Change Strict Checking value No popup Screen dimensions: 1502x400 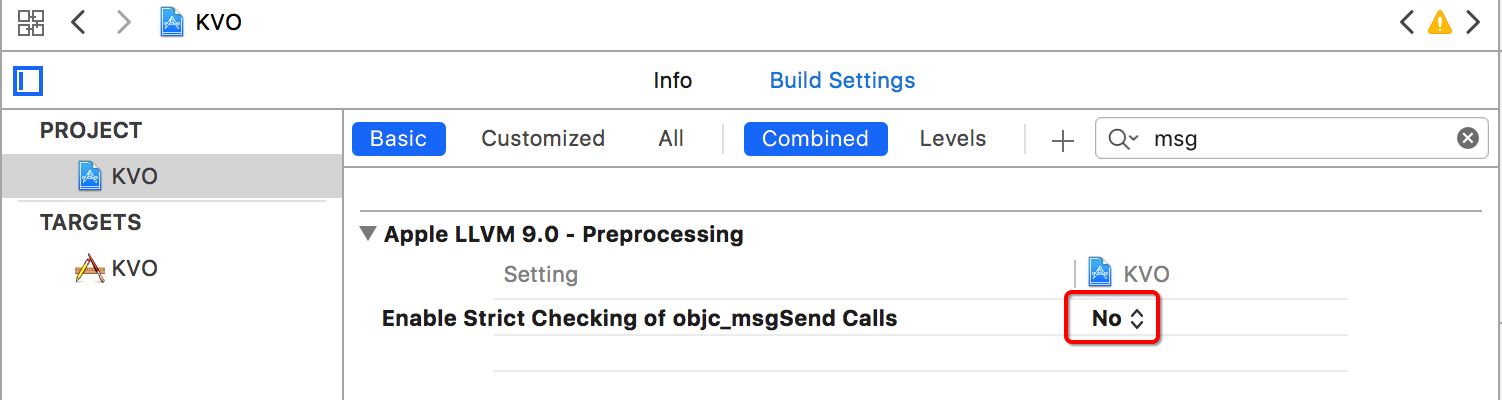tap(1117, 319)
